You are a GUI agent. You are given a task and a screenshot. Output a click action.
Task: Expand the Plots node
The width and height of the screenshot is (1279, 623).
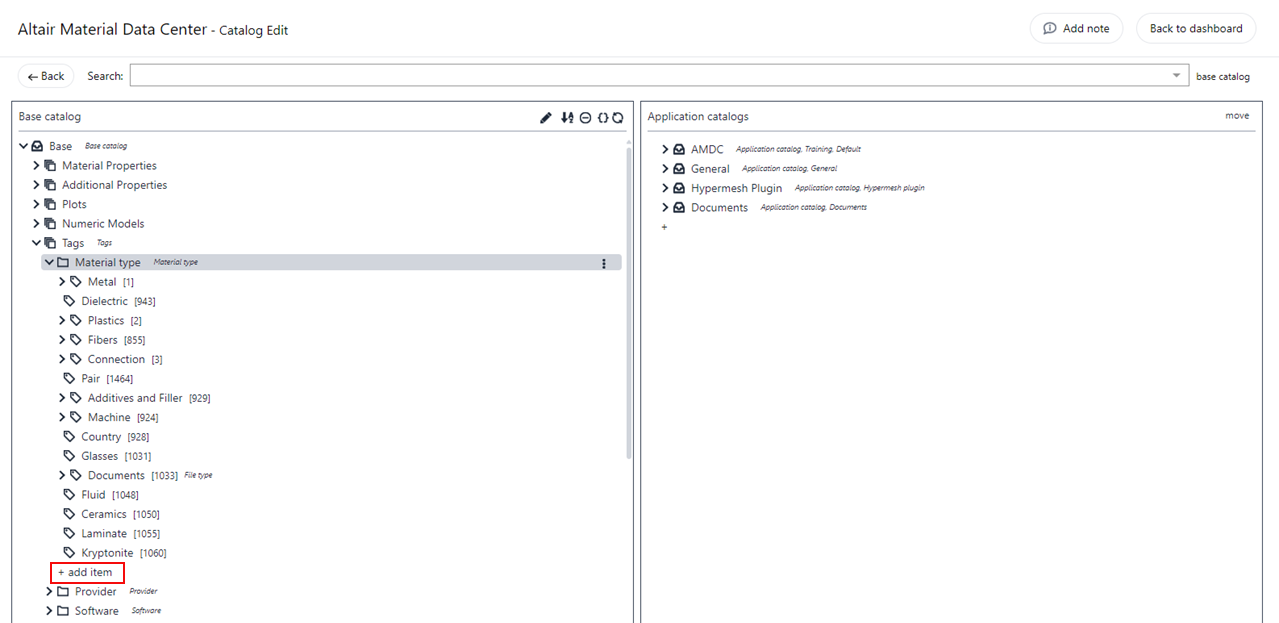(37, 204)
